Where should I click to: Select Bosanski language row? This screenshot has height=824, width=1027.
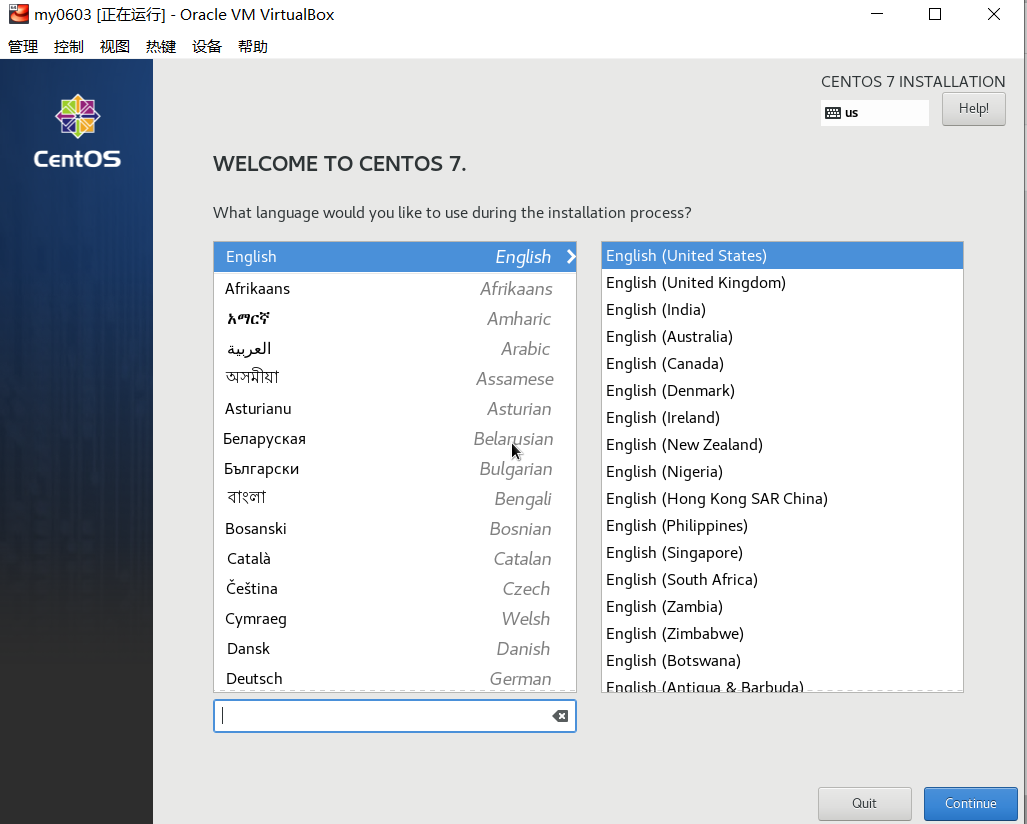[x=395, y=529]
